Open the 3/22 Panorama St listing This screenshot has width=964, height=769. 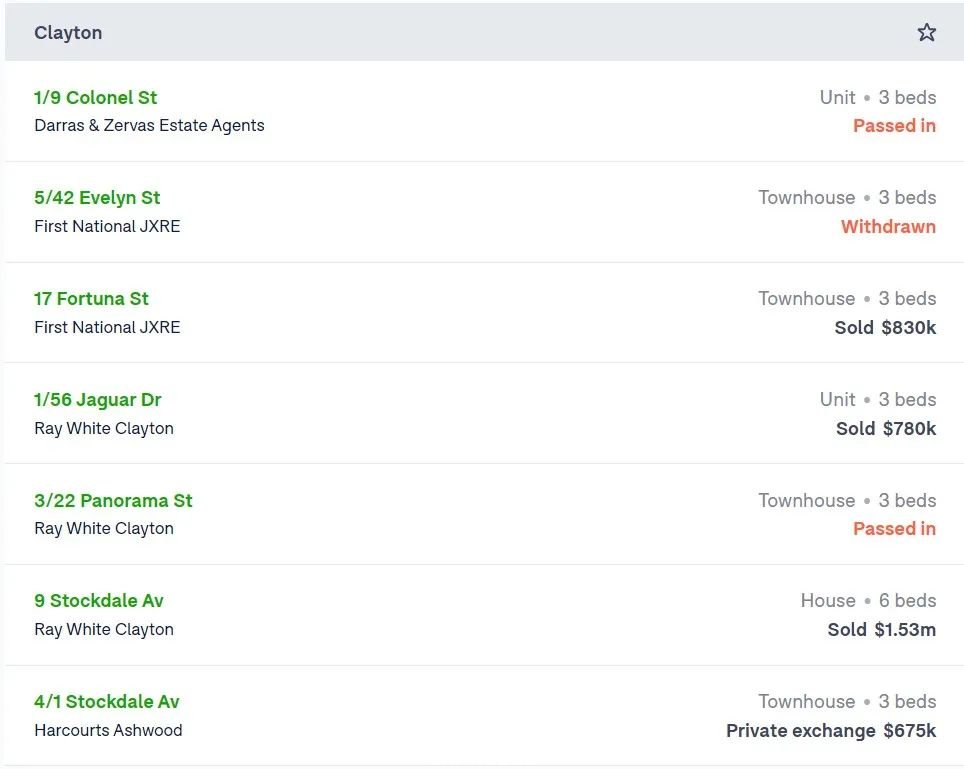[x=113, y=500]
